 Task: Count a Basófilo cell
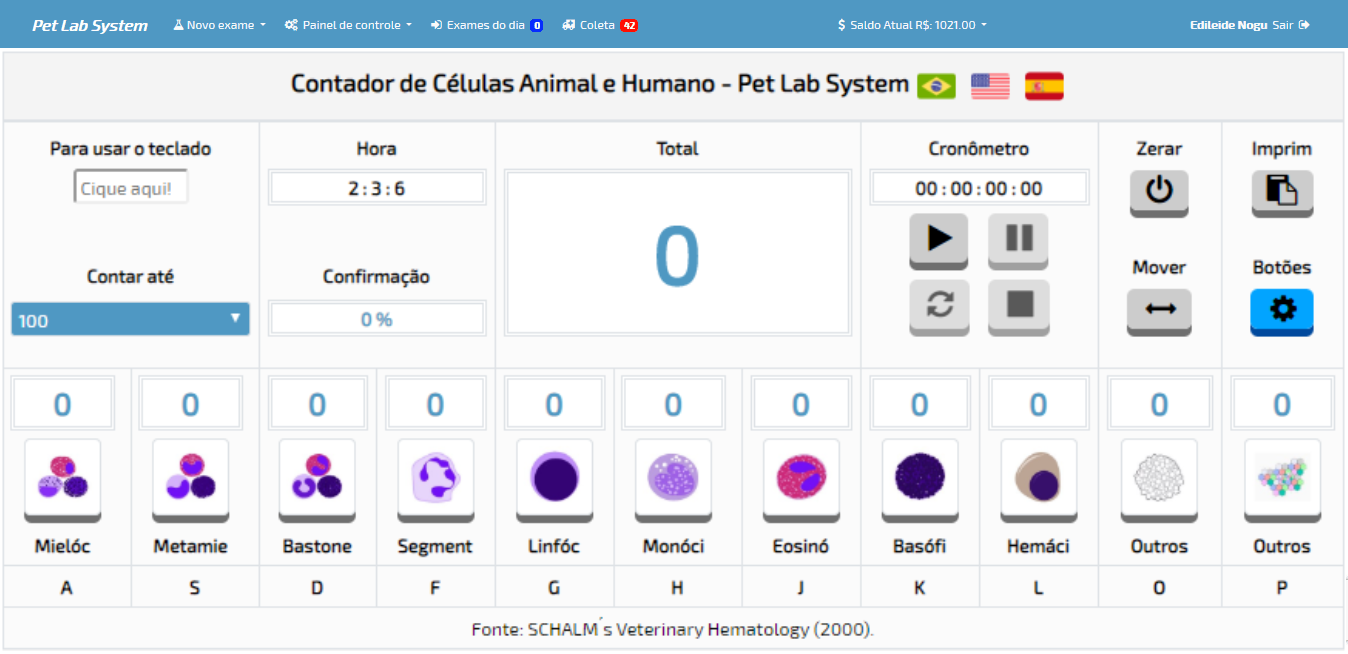point(919,478)
